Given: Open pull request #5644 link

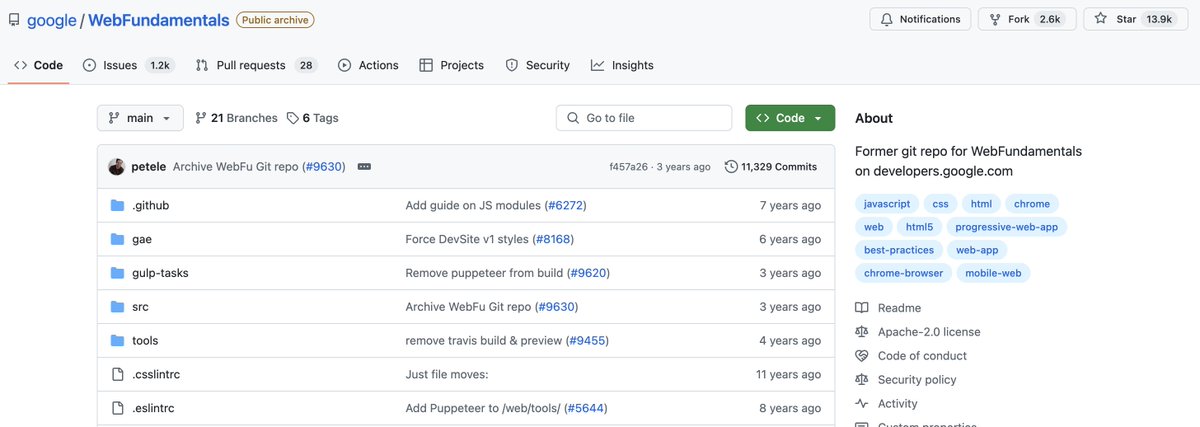Looking at the screenshot, I should click(x=585, y=408).
